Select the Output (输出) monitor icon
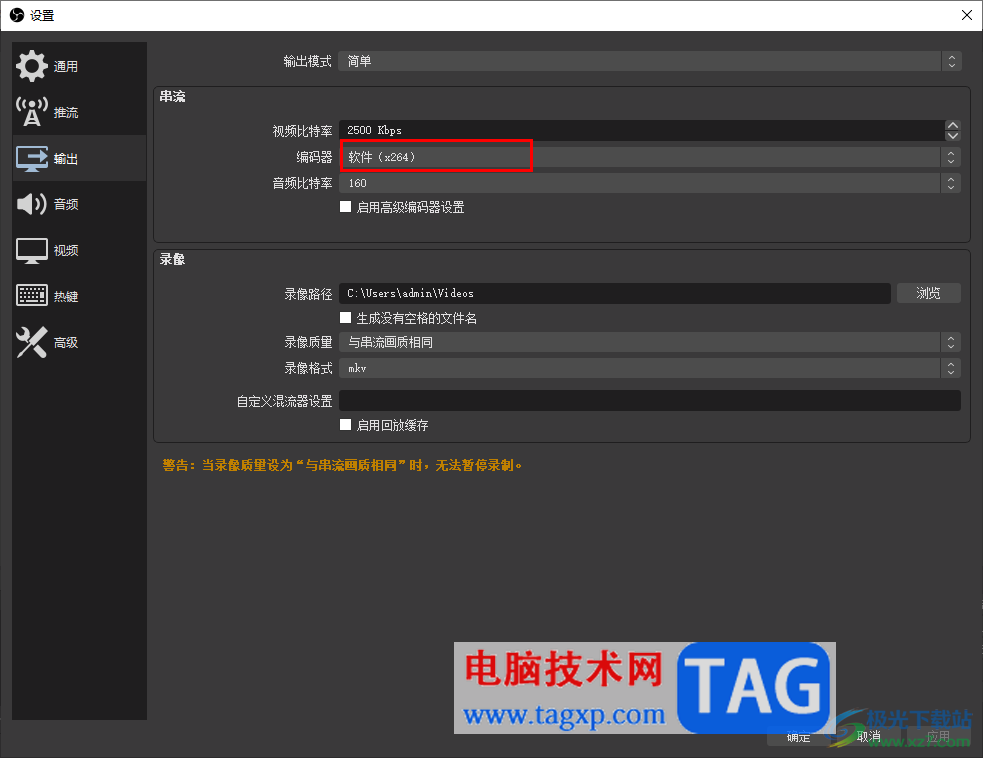The width and height of the screenshot is (983, 758). tap(31, 159)
